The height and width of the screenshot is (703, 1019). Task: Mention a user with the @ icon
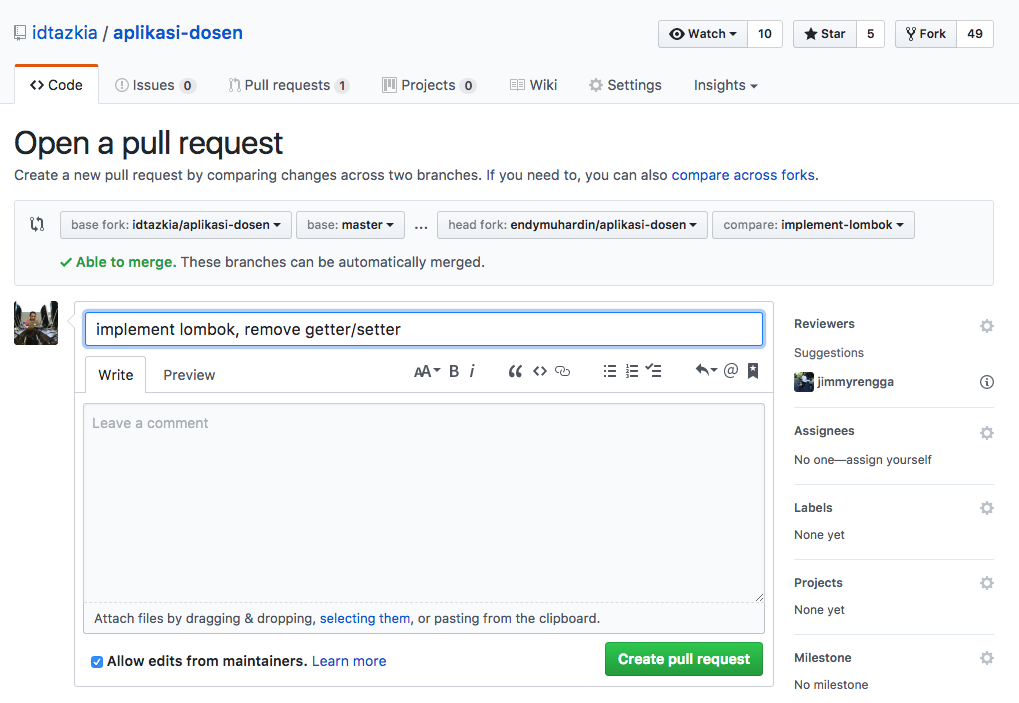(x=731, y=371)
